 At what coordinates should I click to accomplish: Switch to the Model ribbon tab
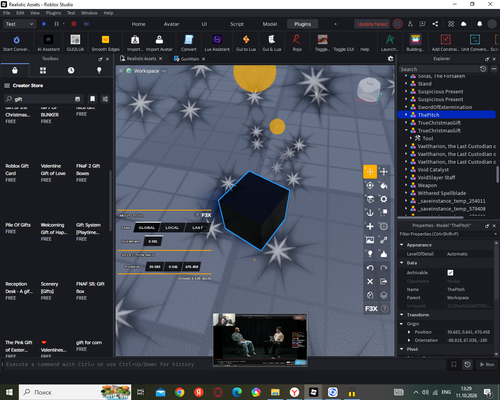click(x=270, y=24)
